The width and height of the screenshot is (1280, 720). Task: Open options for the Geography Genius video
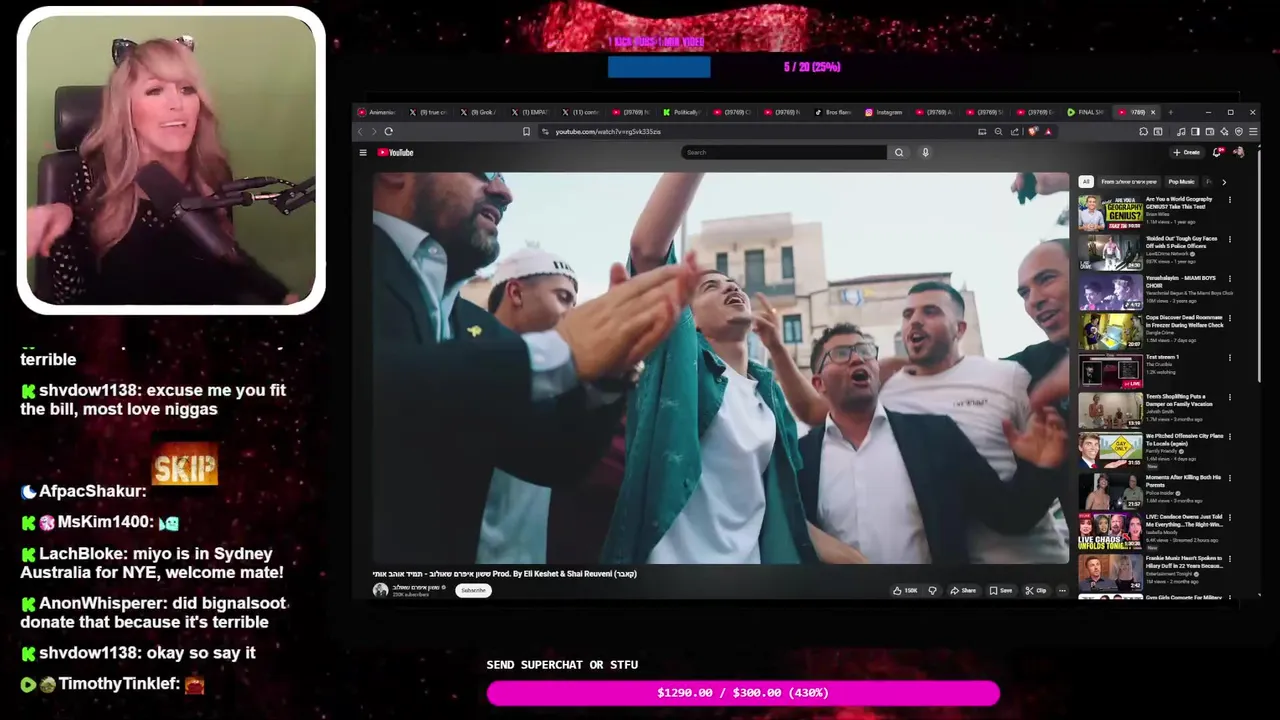[1230, 200]
